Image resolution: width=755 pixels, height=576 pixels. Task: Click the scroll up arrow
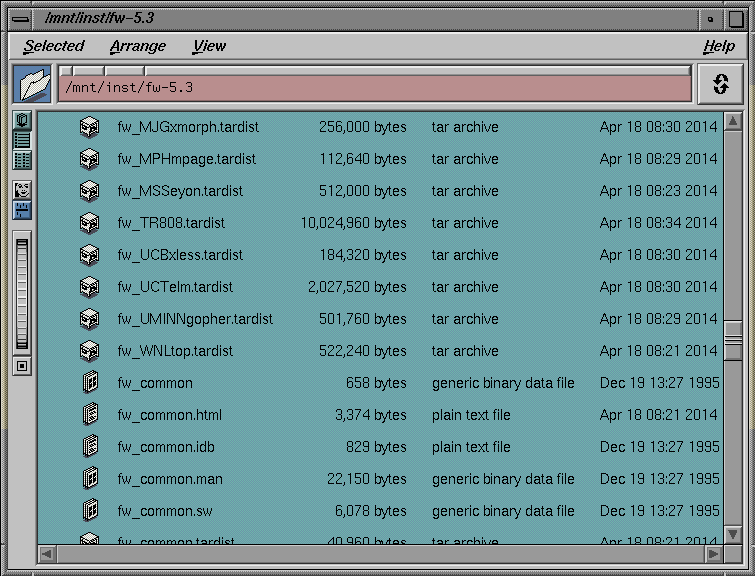pyautogui.click(x=733, y=121)
